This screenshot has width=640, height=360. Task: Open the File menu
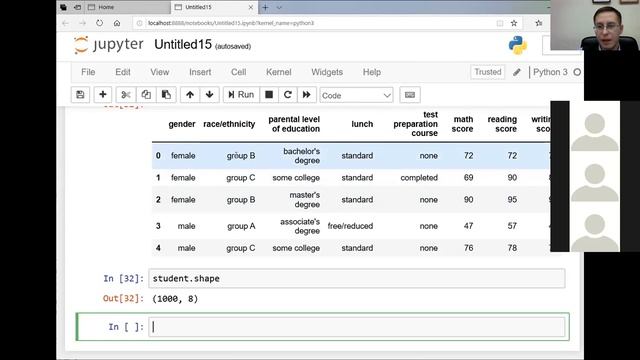(88, 72)
